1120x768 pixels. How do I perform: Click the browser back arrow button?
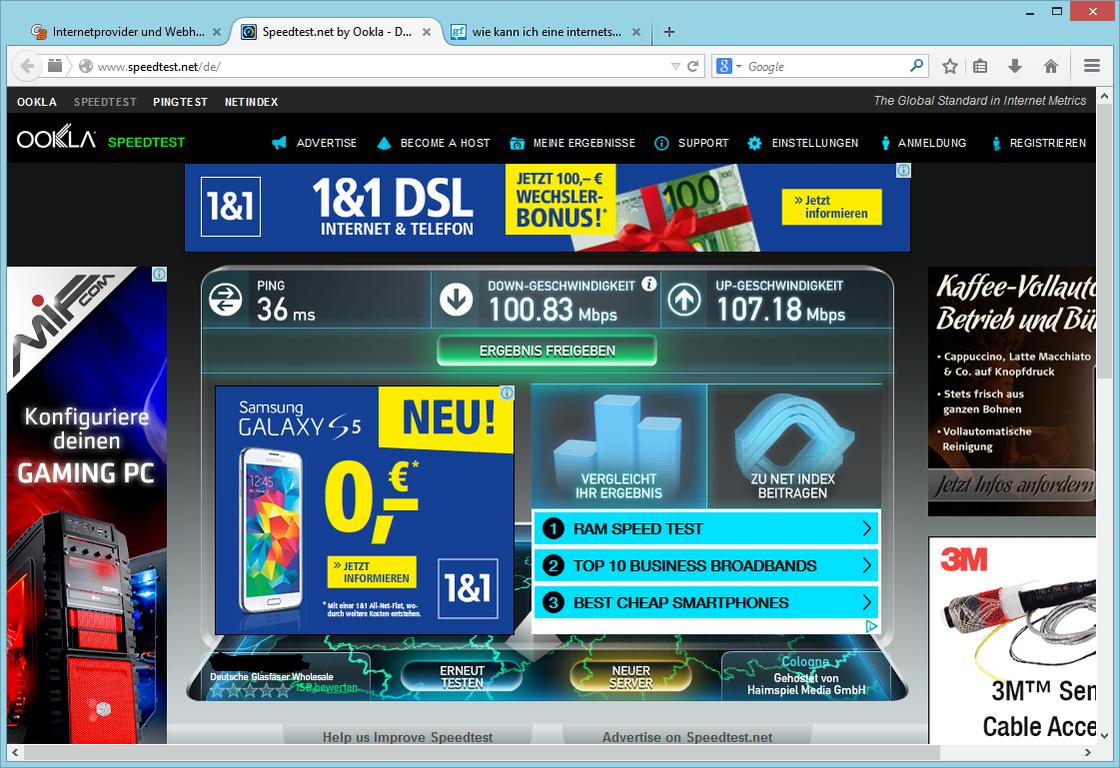[27, 66]
